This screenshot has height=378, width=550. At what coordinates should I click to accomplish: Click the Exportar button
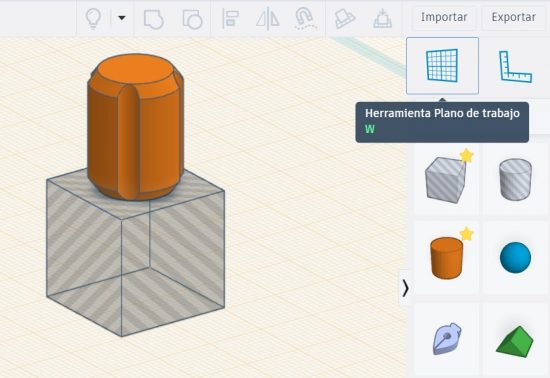(x=514, y=17)
